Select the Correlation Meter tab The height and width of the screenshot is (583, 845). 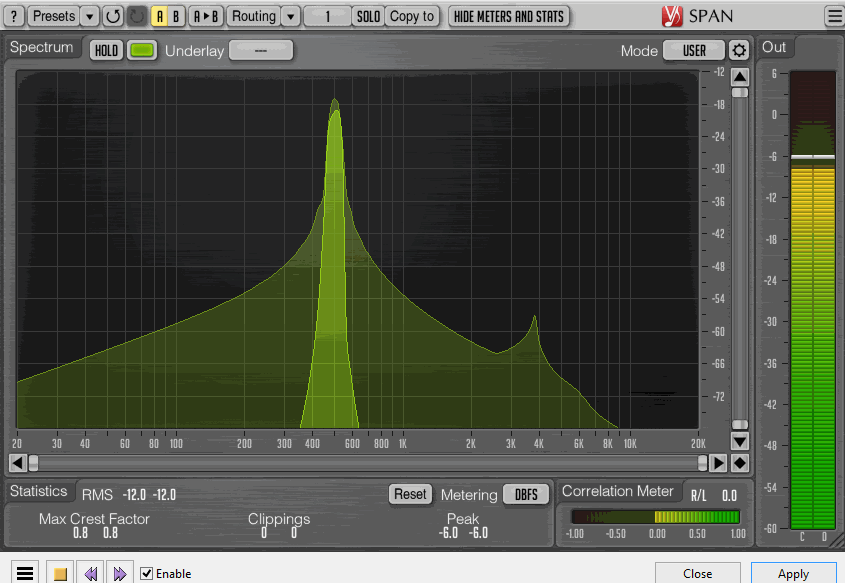[618, 491]
